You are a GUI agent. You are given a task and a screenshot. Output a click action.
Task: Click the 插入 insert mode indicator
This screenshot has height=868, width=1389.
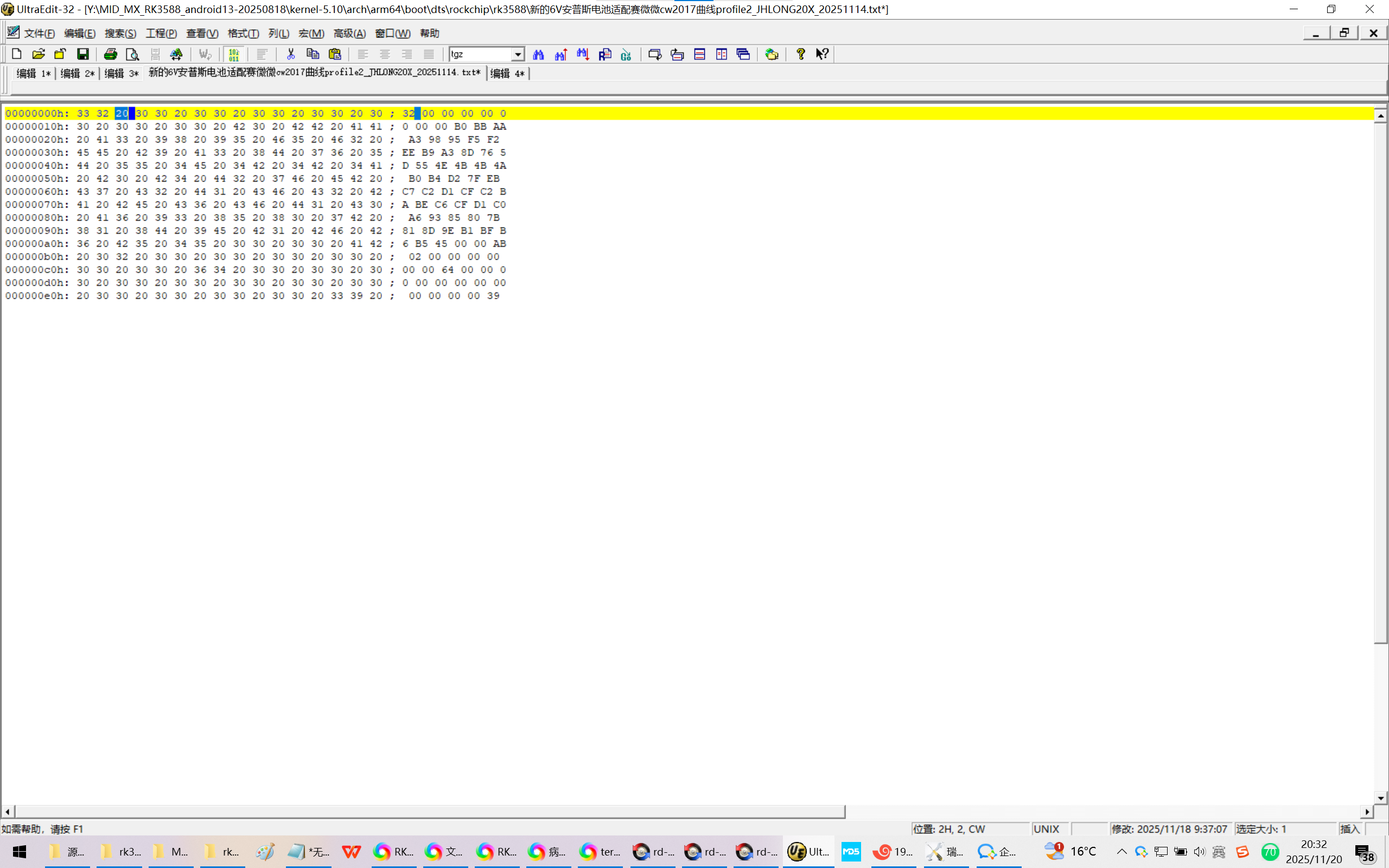tap(1349, 828)
